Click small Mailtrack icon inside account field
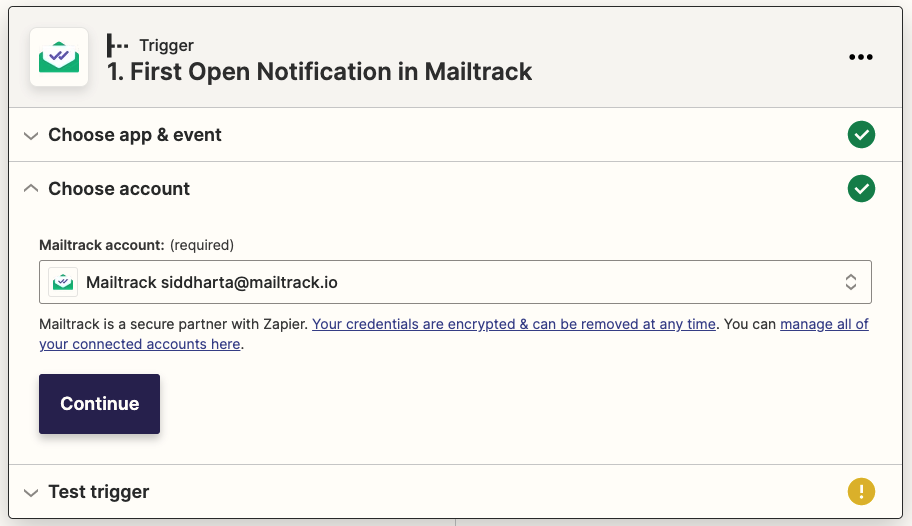 pyautogui.click(x=64, y=282)
